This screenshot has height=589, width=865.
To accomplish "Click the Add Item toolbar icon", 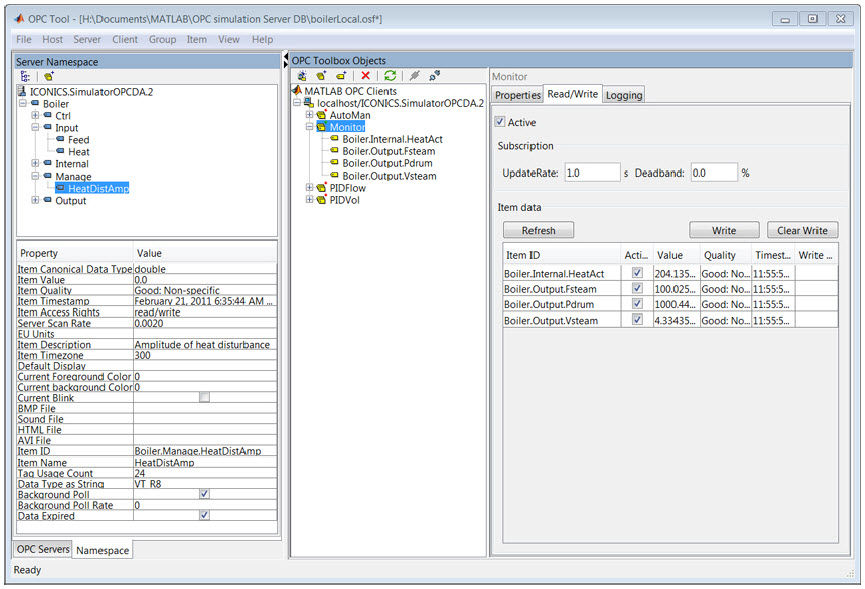I will 341,75.
